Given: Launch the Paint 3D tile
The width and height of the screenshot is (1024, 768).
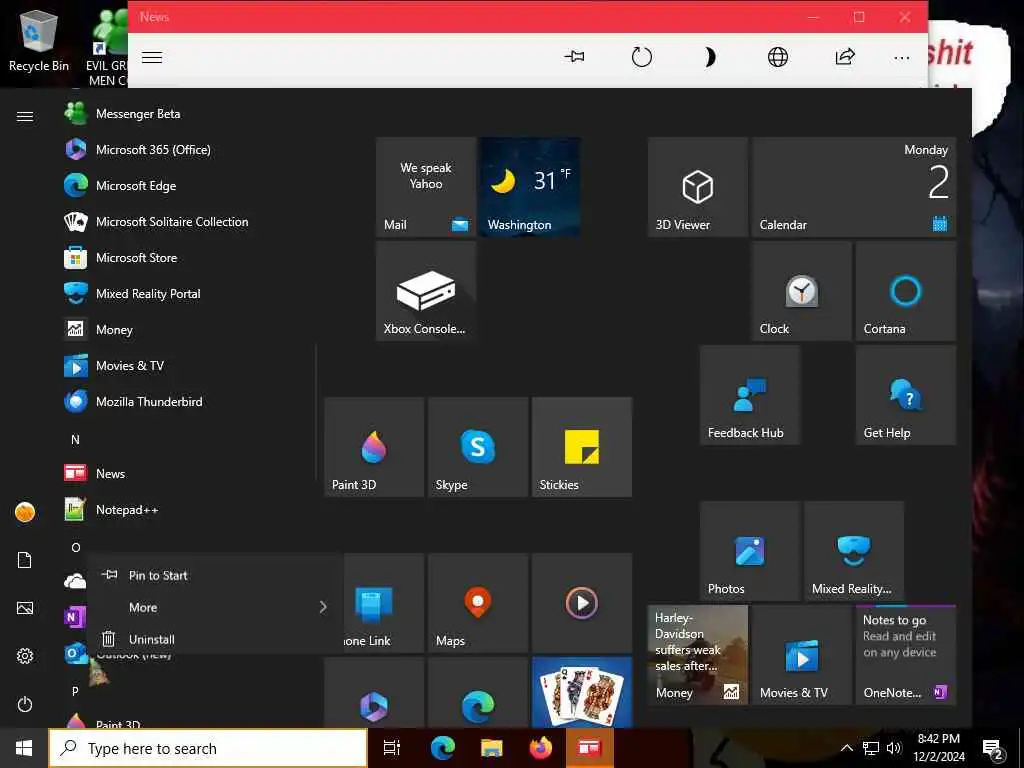Looking at the screenshot, I should tap(374, 447).
